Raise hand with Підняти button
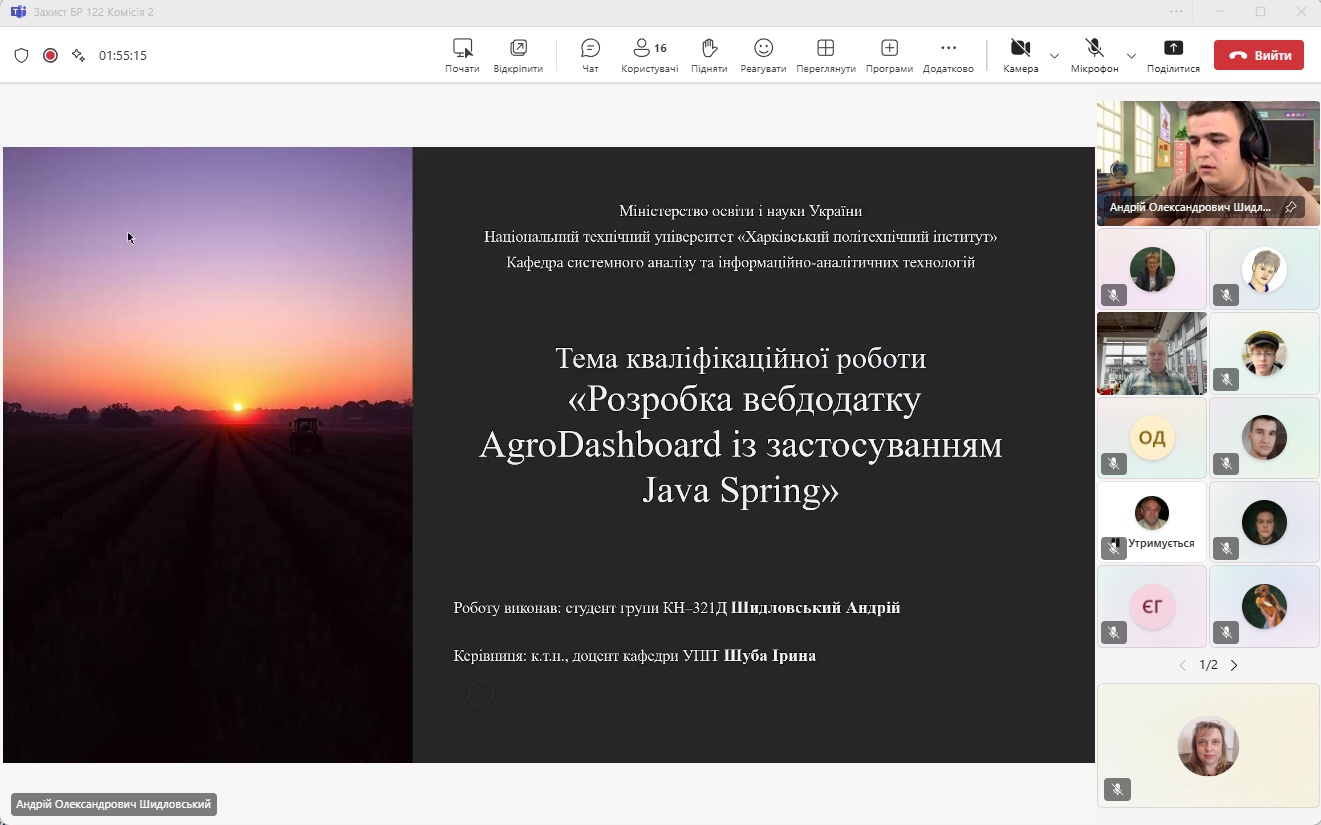 [709, 55]
